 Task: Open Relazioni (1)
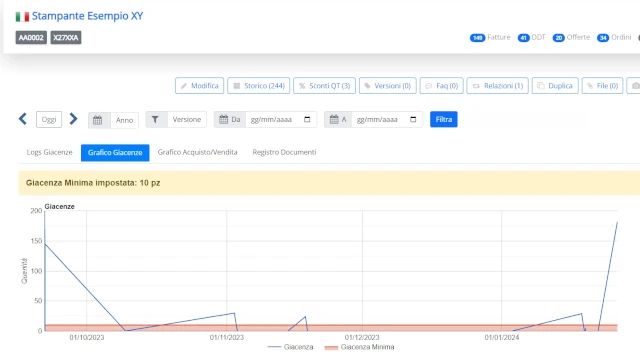pos(498,86)
